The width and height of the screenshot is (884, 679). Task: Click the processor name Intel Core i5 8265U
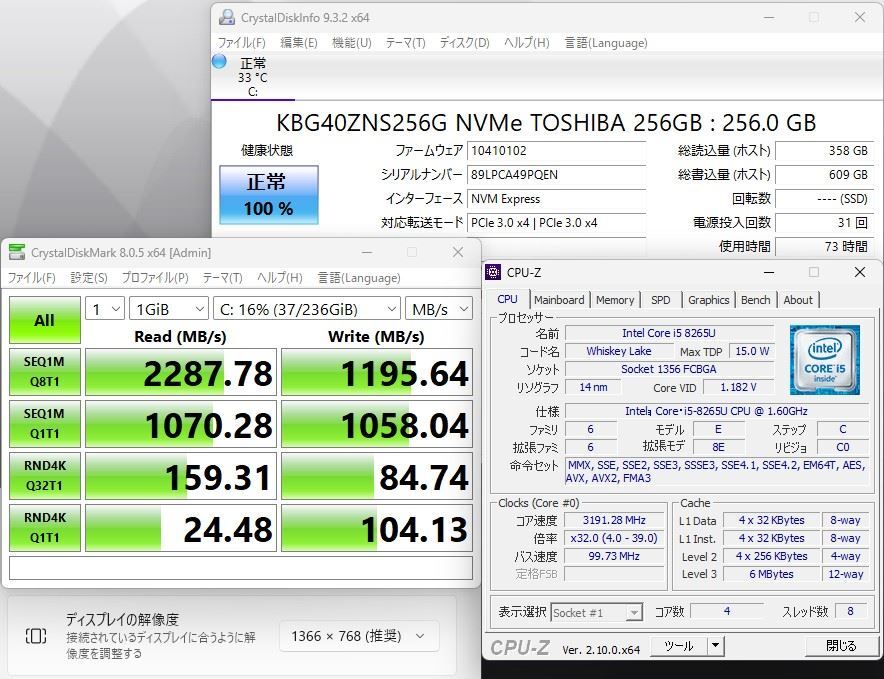pos(669,333)
